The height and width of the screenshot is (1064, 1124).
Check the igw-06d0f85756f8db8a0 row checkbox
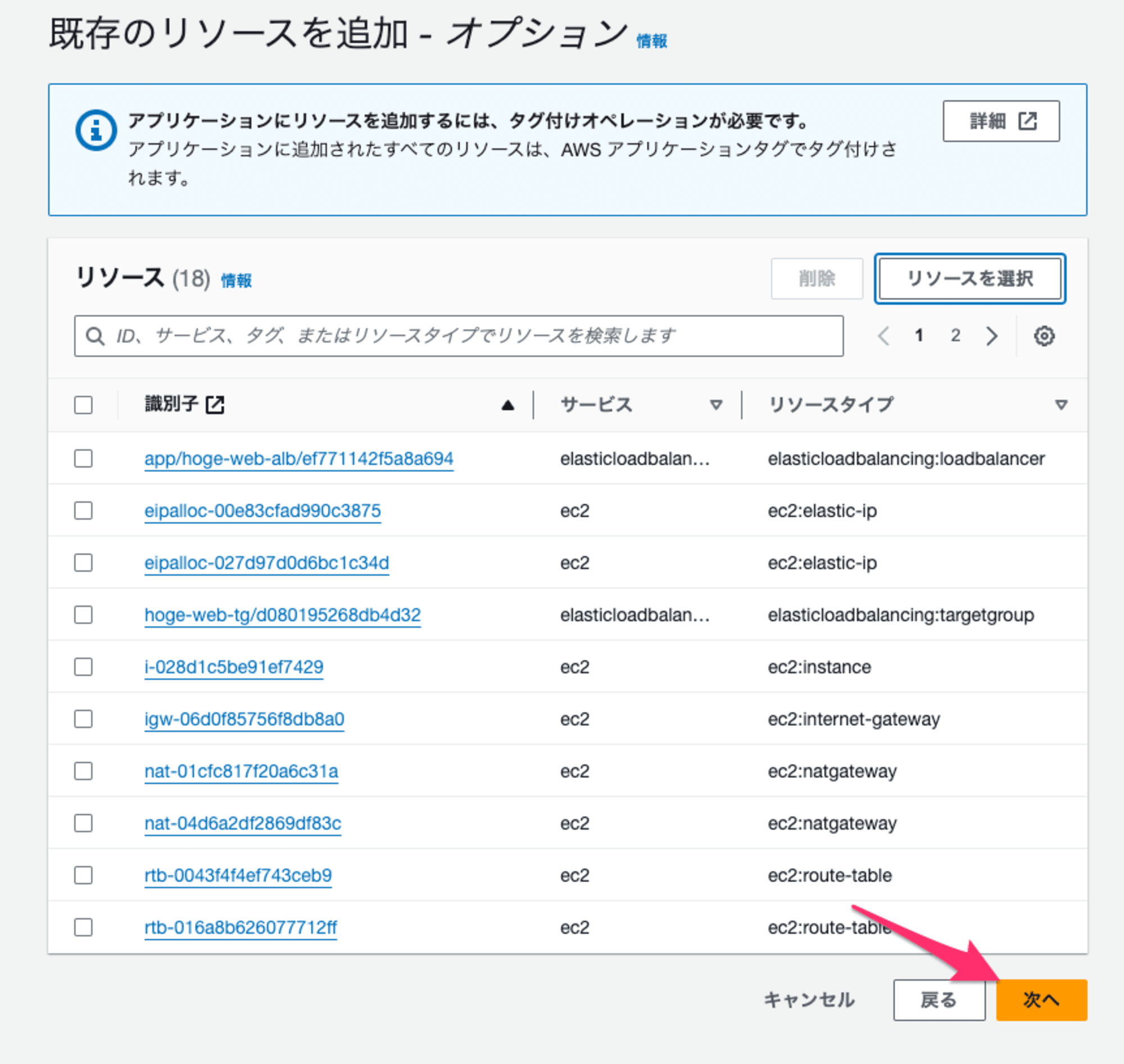point(83,719)
